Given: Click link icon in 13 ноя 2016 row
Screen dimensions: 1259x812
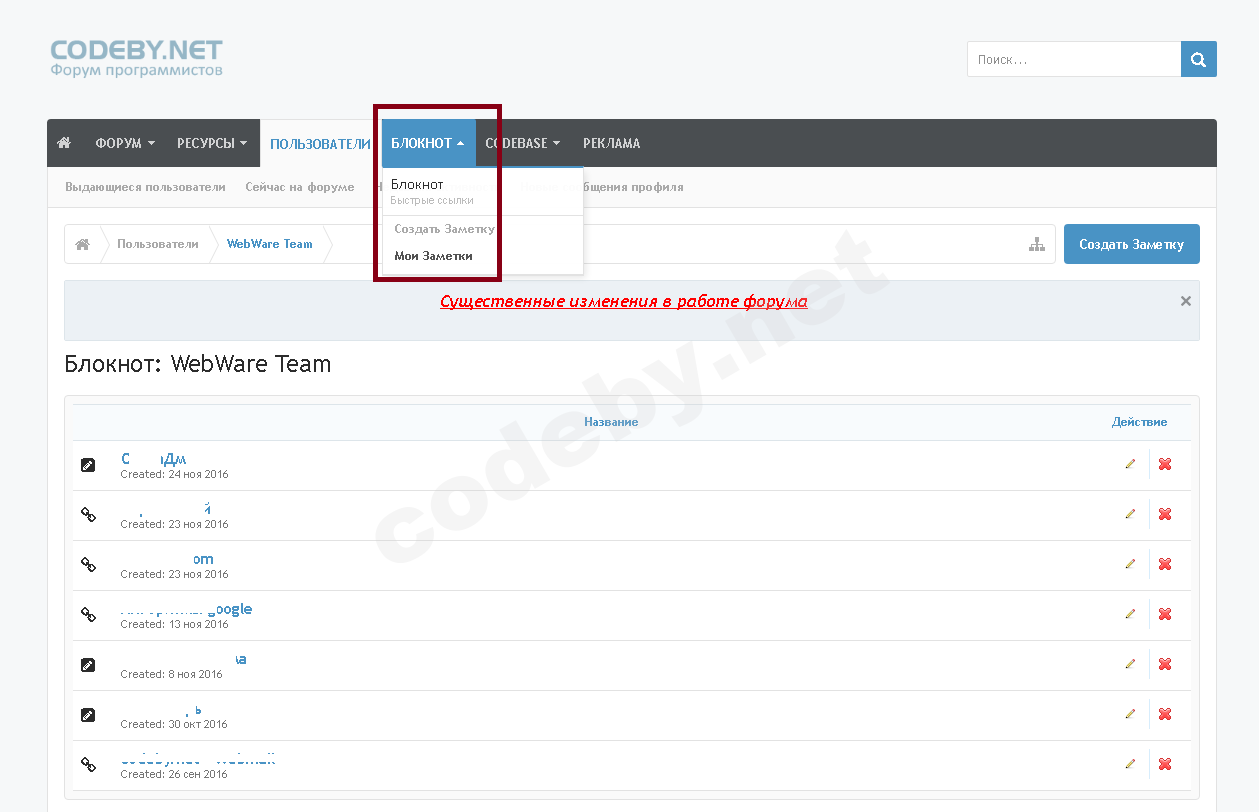Looking at the screenshot, I should coord(88,615).
